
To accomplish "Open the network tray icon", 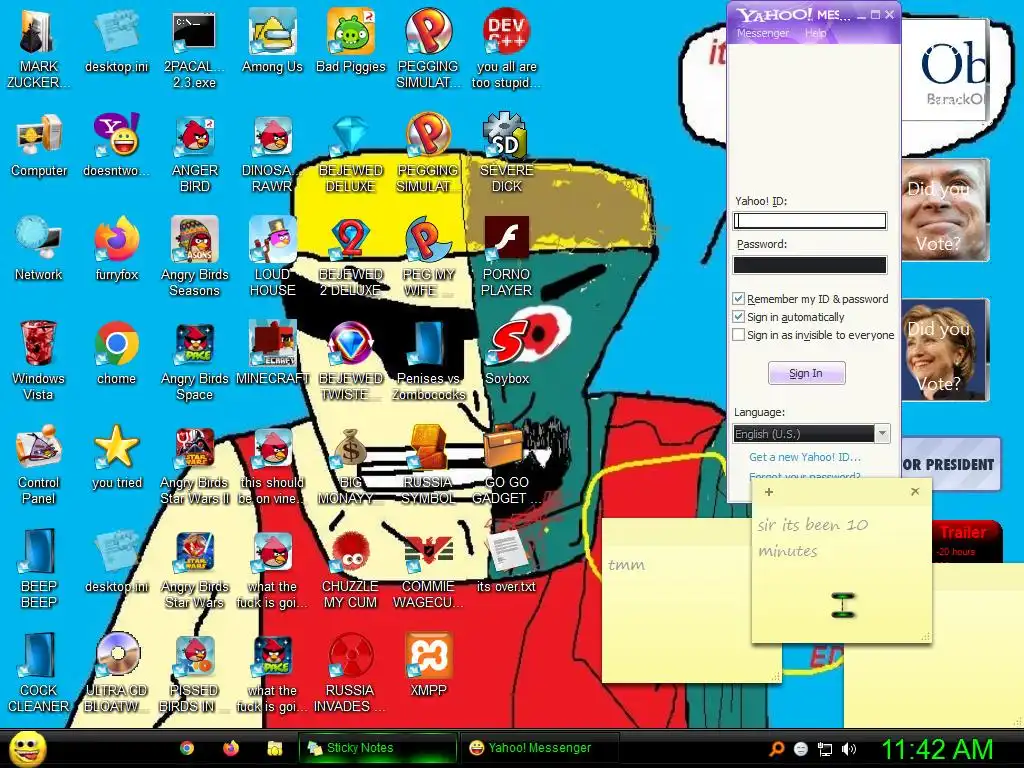I will (x=825, y=749).
